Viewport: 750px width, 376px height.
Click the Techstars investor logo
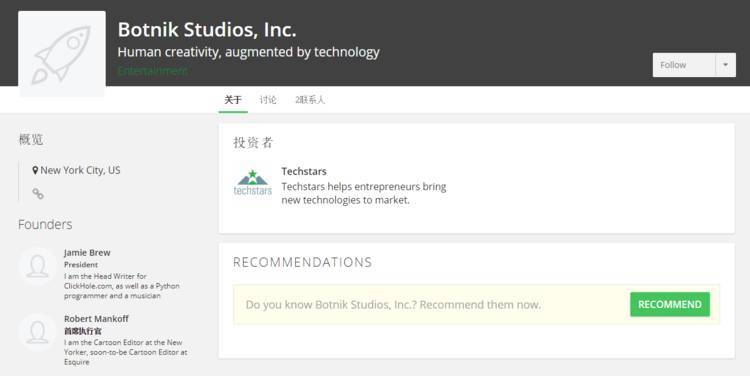click(253, 183)
